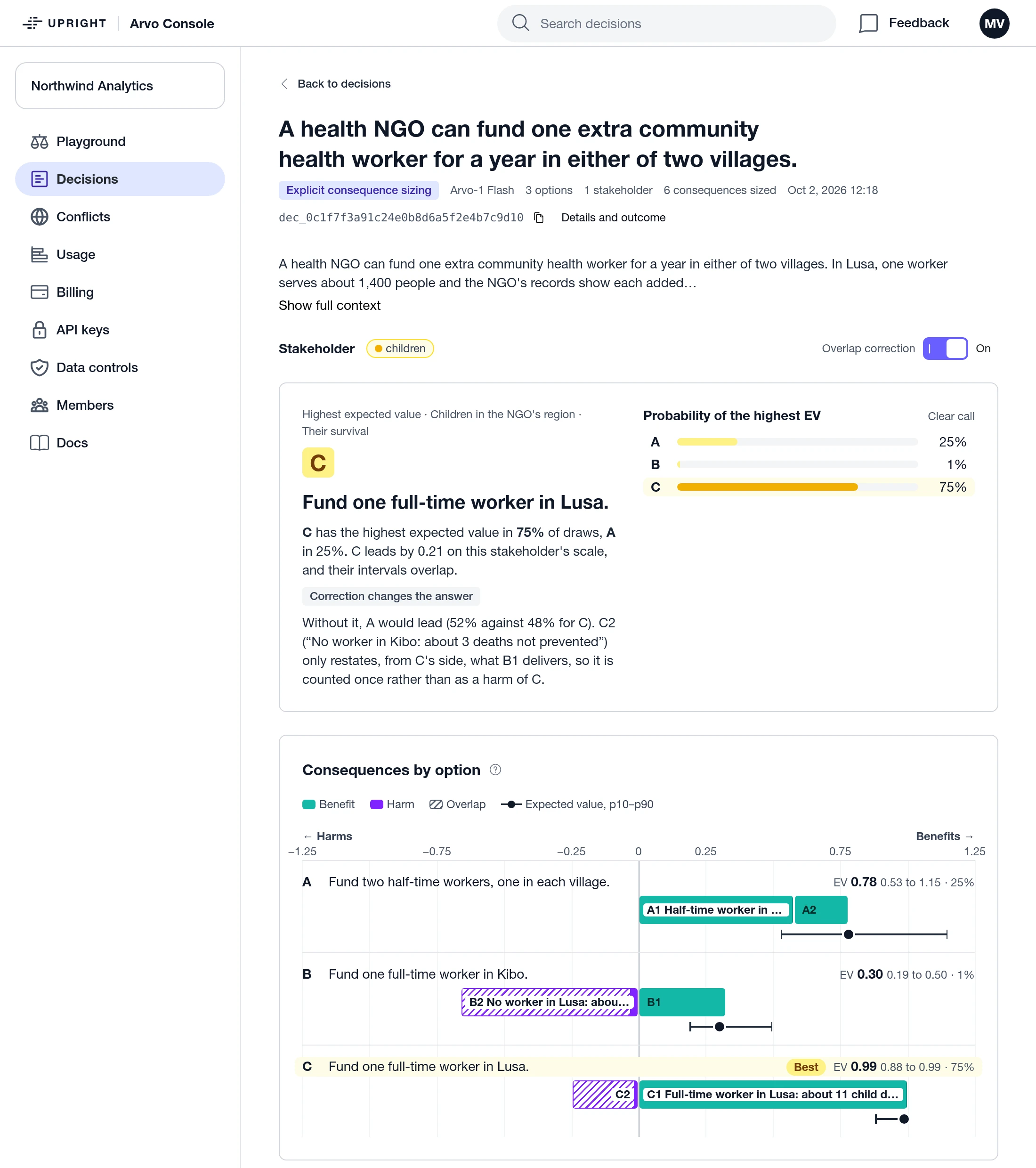Go to the Playground page
This screenshot has height=1168, width=1036.
tap(120, 142)
